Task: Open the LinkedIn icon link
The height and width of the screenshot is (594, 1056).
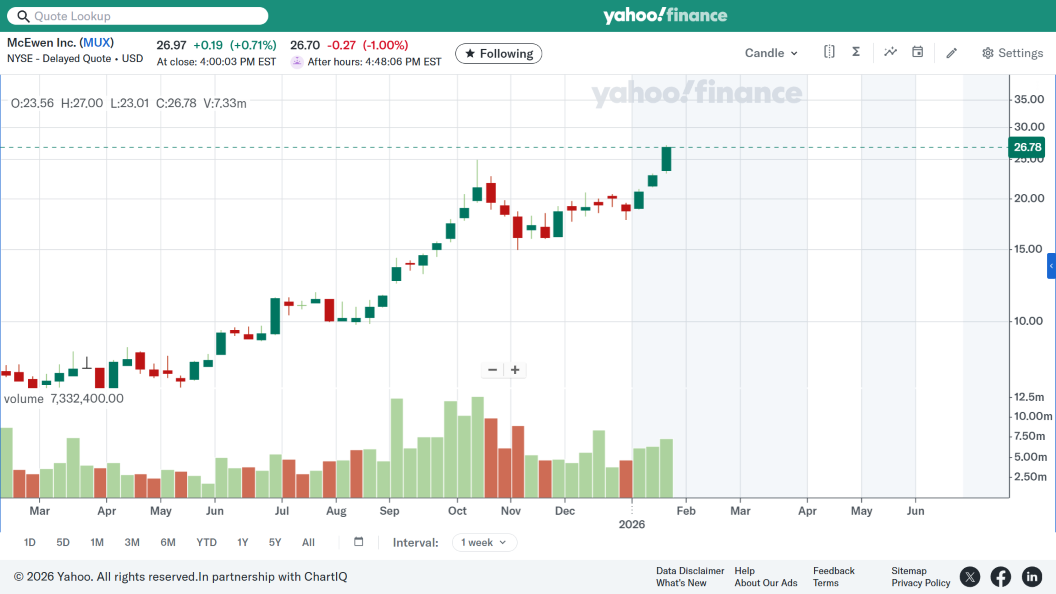Action: coord(1032,576)
